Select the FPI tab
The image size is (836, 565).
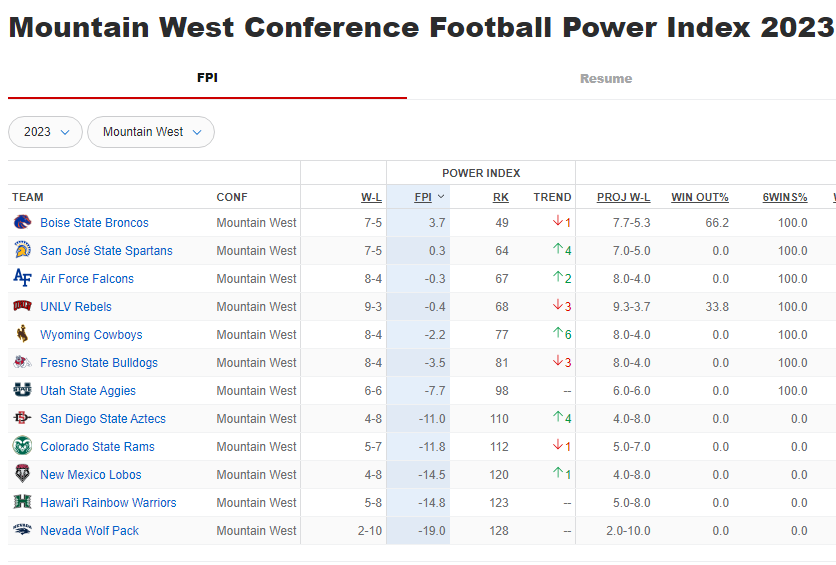click(207, 78)
